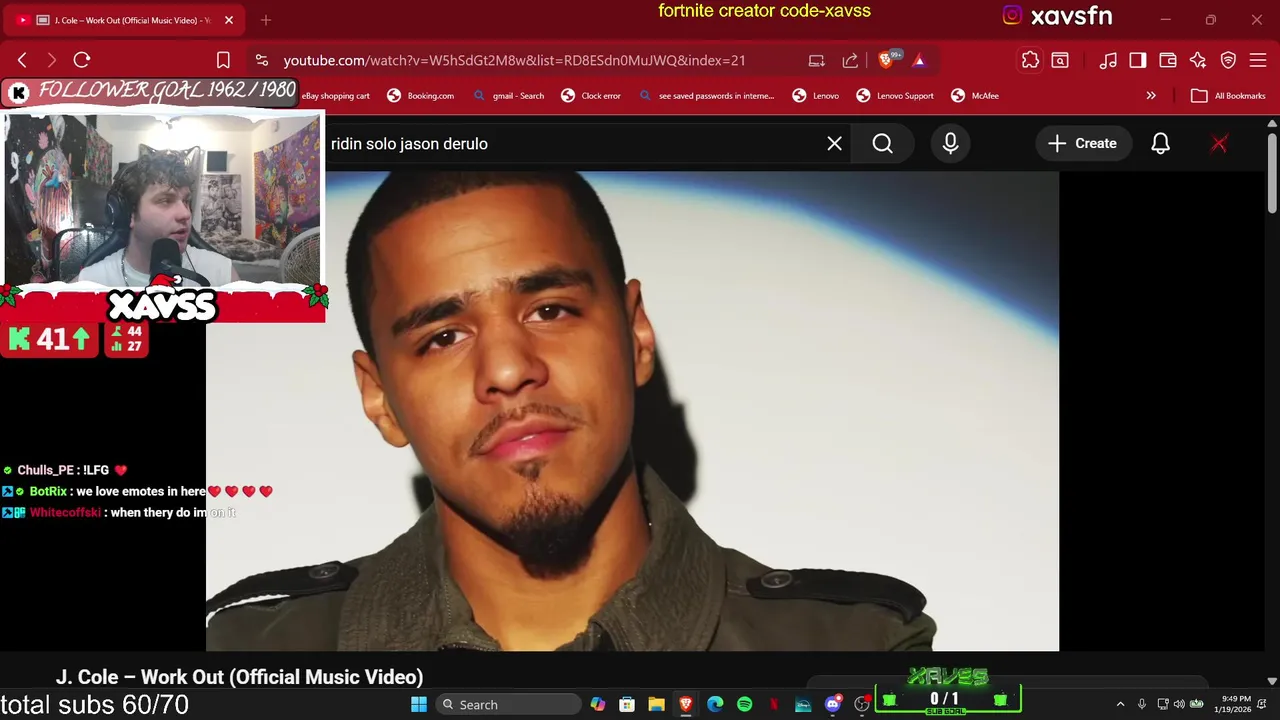1280x720 pixels.
Task: Click the YouTube URL address bar
Action: click(514, 60)
